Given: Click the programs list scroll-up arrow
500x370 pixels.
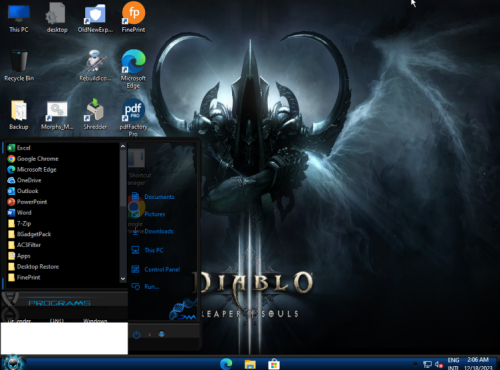Looking at the screenshot, I should [123, 146].
